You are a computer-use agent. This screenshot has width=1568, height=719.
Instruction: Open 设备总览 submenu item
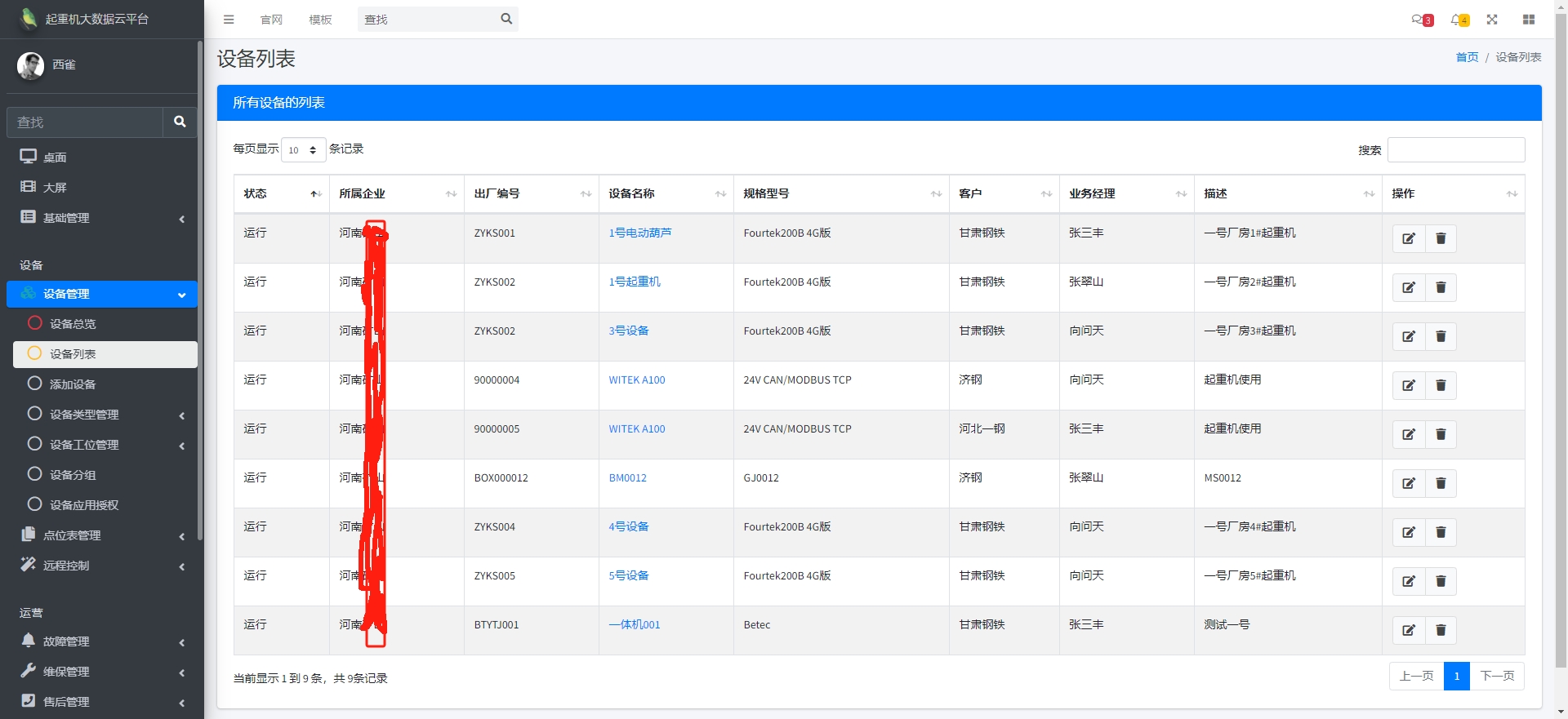105,324
